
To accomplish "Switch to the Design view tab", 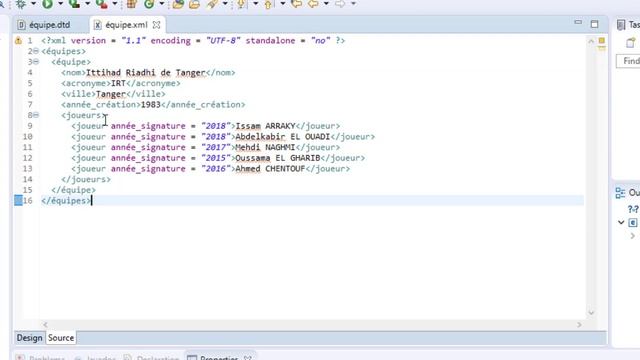I will (29, 338).
